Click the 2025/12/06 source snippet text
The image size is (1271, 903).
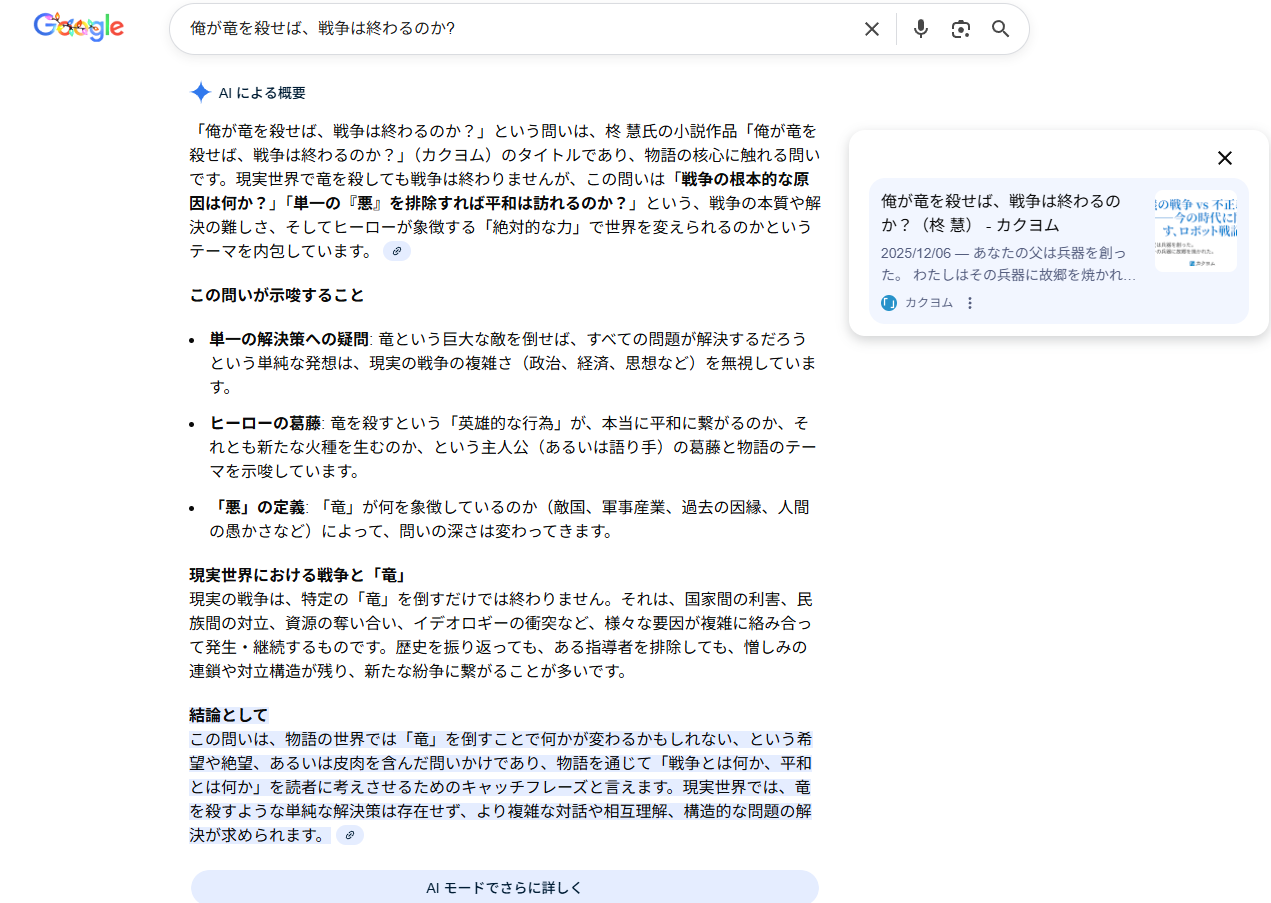point(1008,263)
